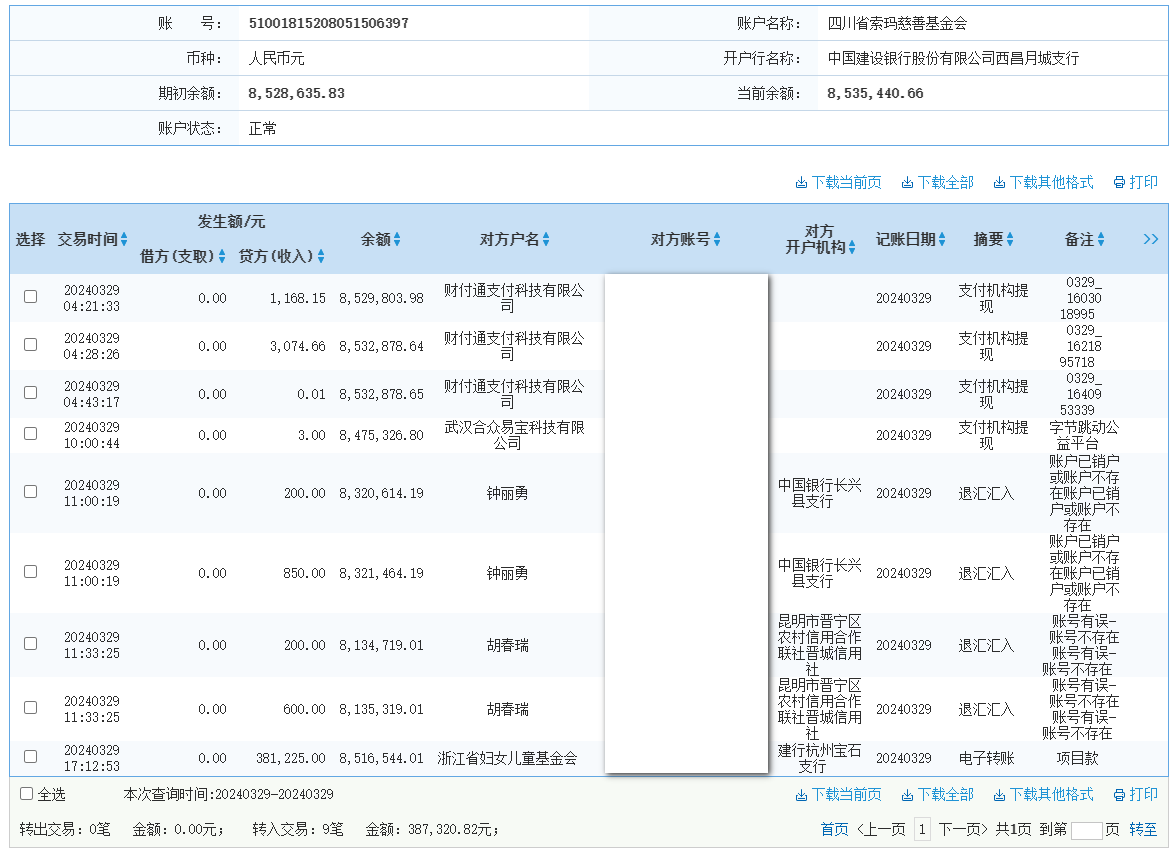Check the 04:43:17 transaction row

coord(31,392)
